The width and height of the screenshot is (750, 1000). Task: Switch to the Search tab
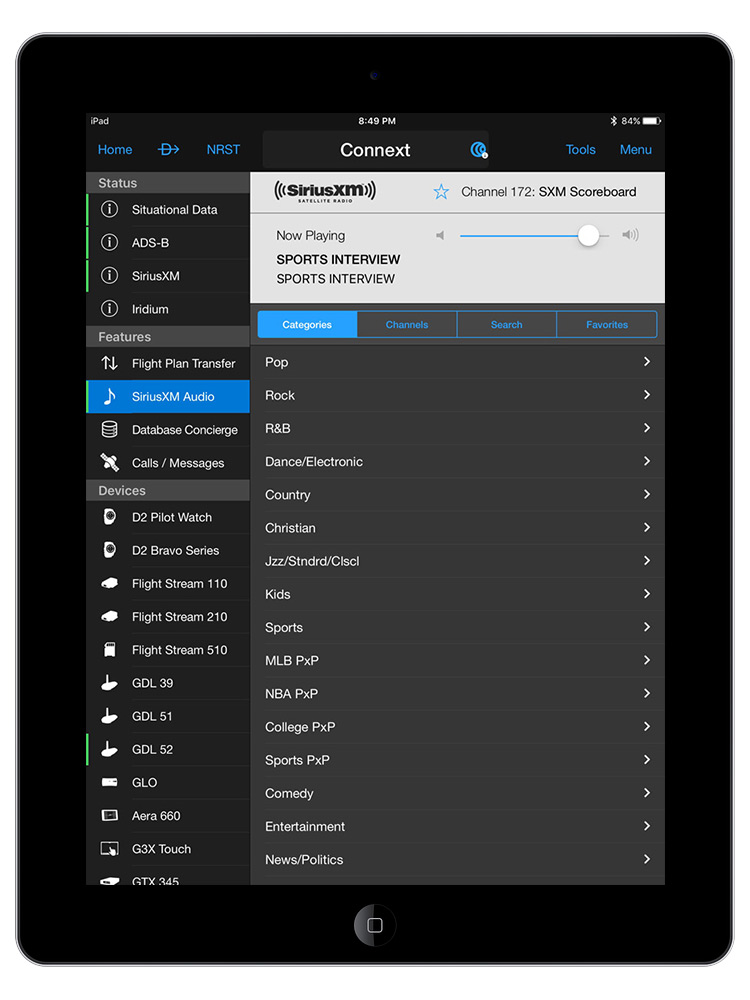pos(506,325)
